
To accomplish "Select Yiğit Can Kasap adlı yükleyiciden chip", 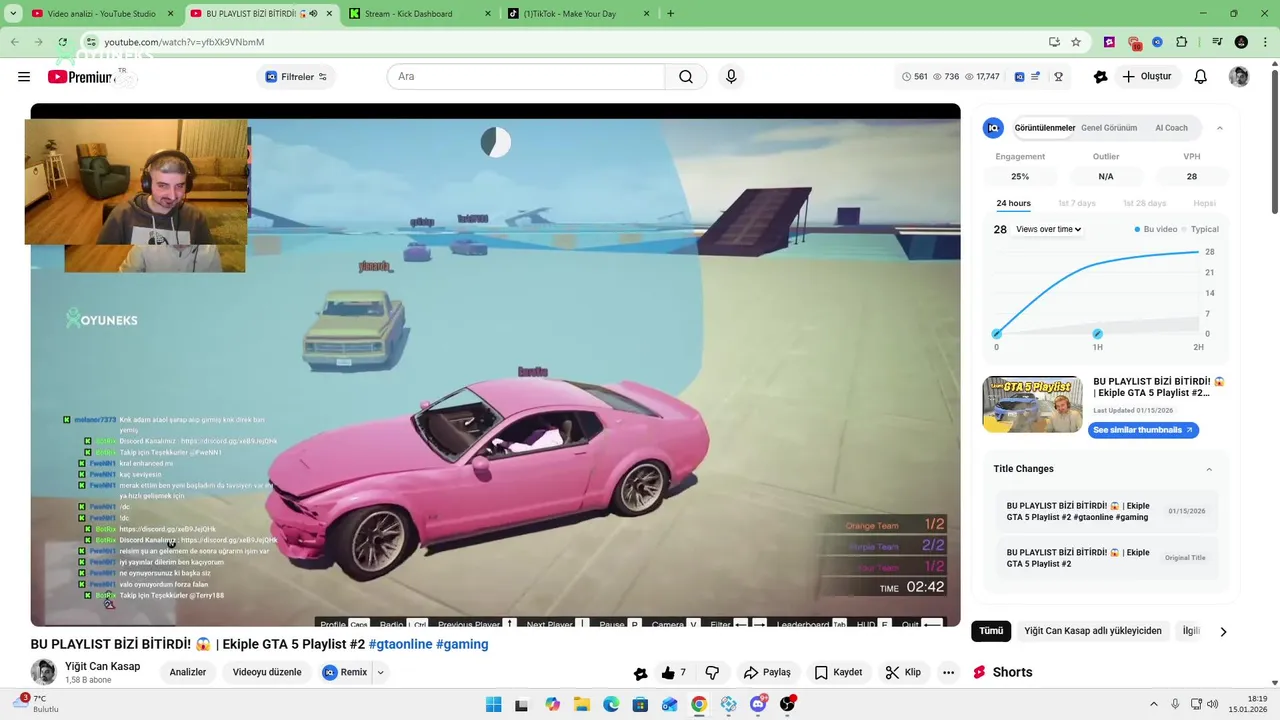I will pyautogui.click(x=1093, y=631).
